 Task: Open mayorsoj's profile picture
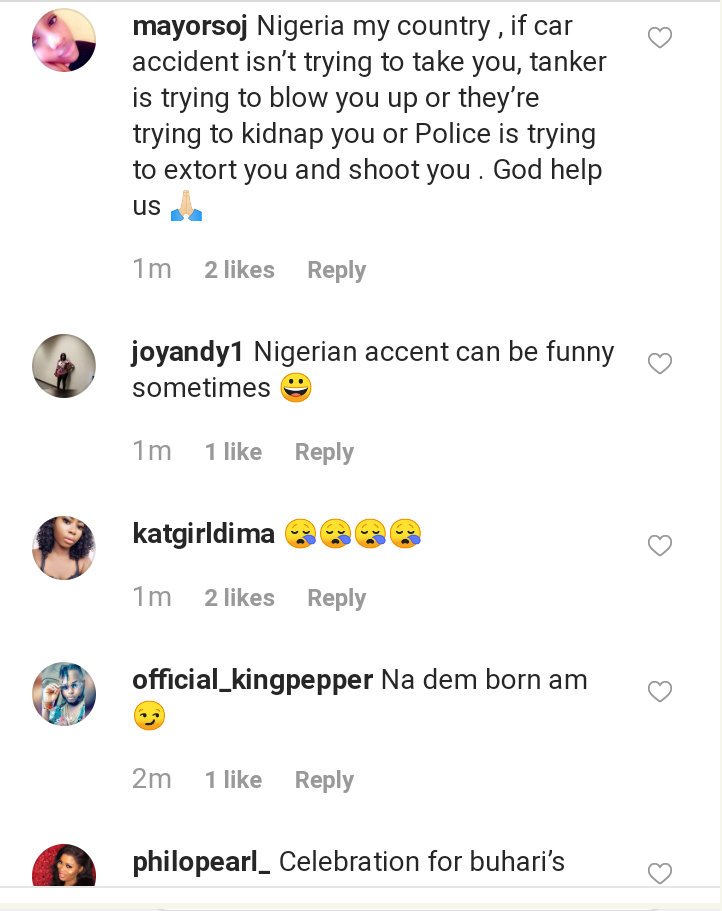point(64,40)
